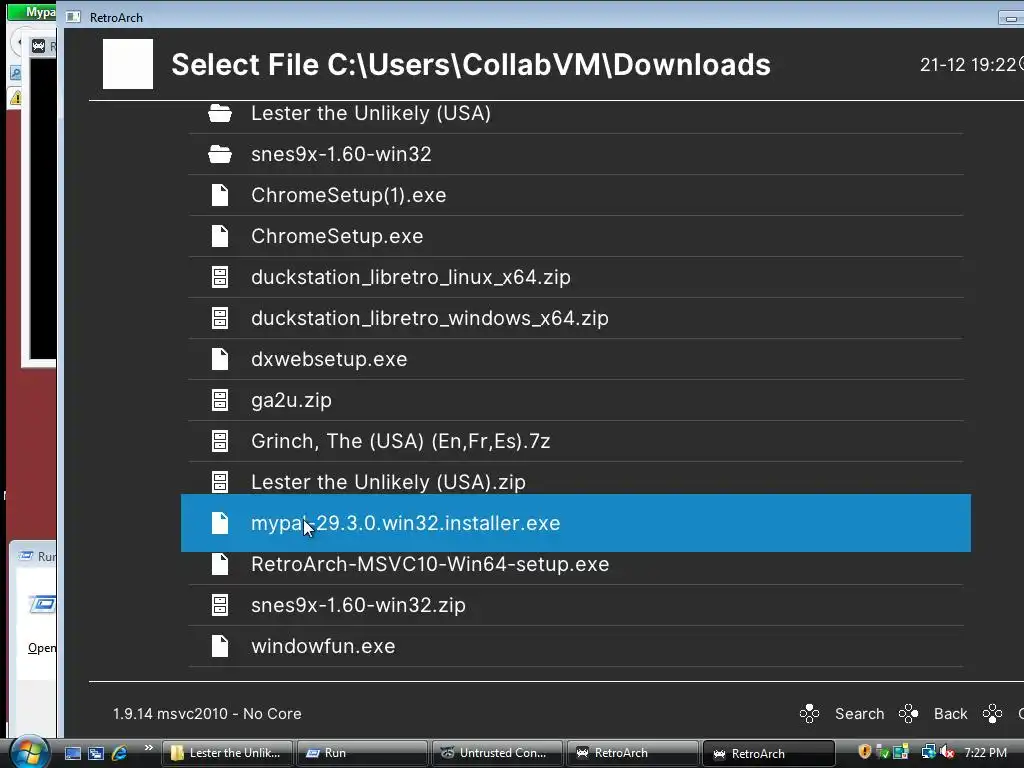Click the 7:22 PM taskbar clock
The height and width of the screenshot is (768, 1024).
(985, 753)
